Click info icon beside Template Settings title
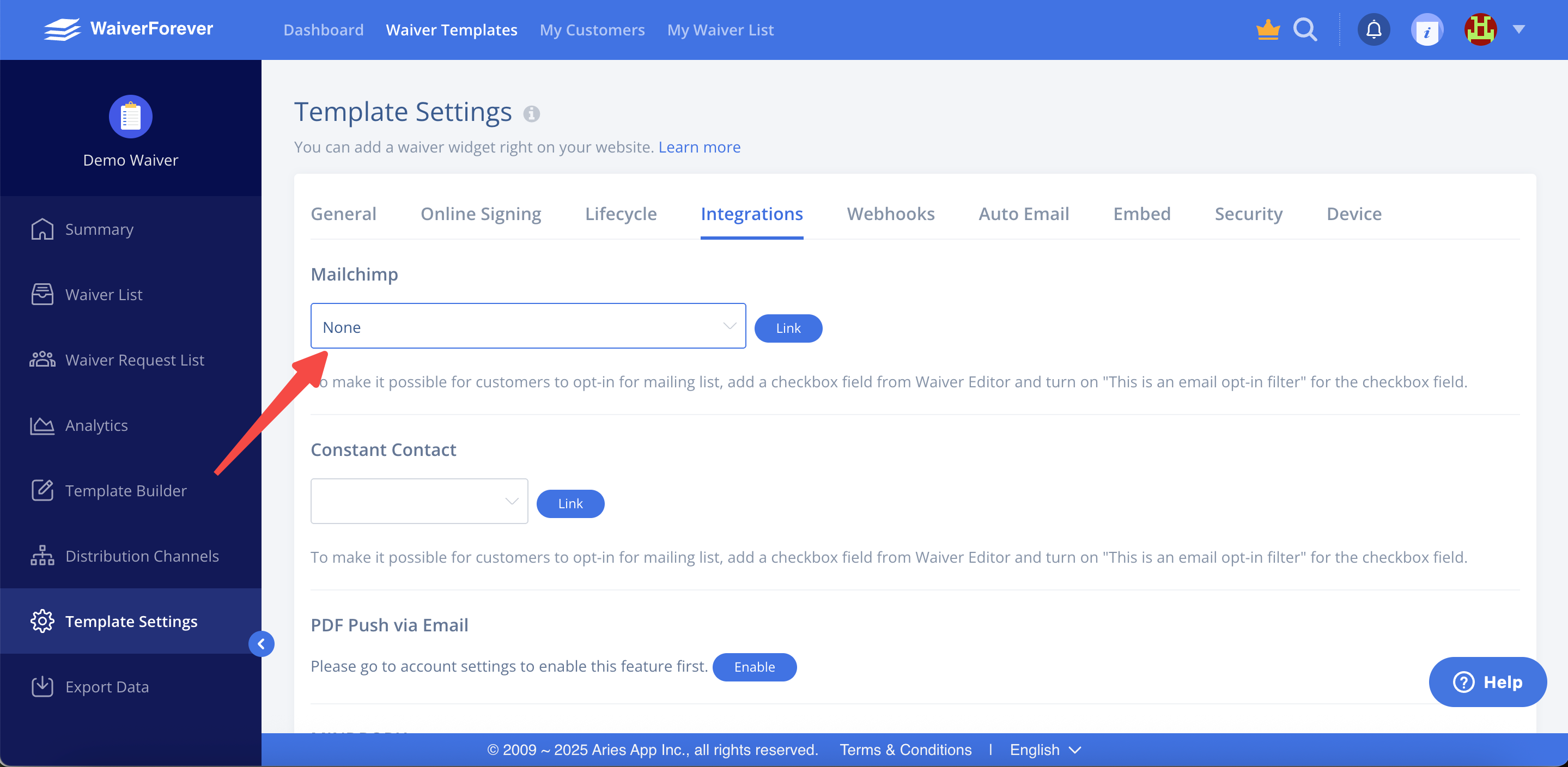 (x=531, y=114)
